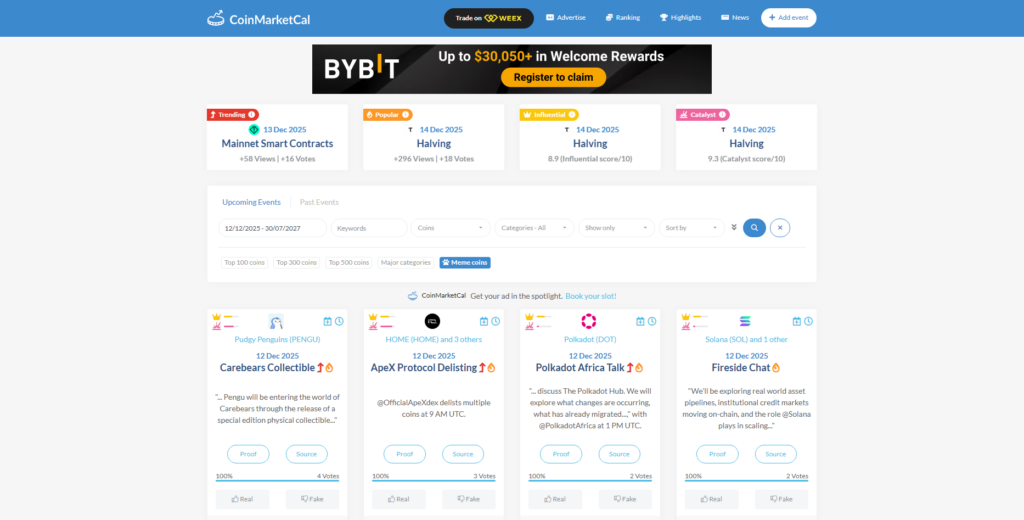
Task: Click the Pudgy Penguins coin logo
Action: click(276, 321)
